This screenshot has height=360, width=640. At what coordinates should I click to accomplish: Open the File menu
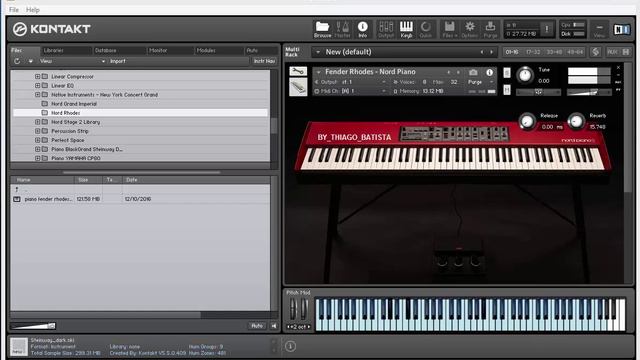14,10
